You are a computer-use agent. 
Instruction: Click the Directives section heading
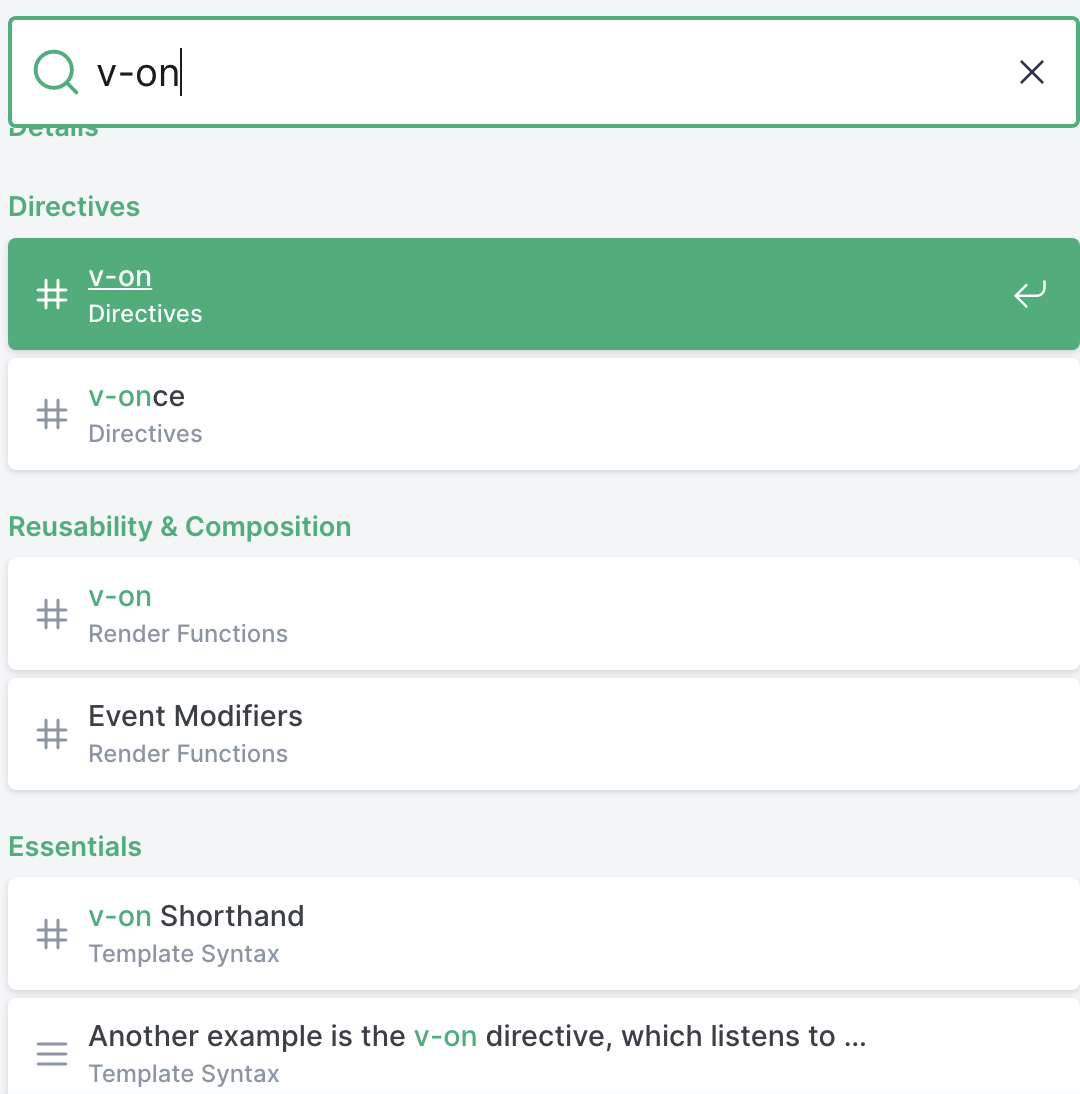tap(74, 206)
